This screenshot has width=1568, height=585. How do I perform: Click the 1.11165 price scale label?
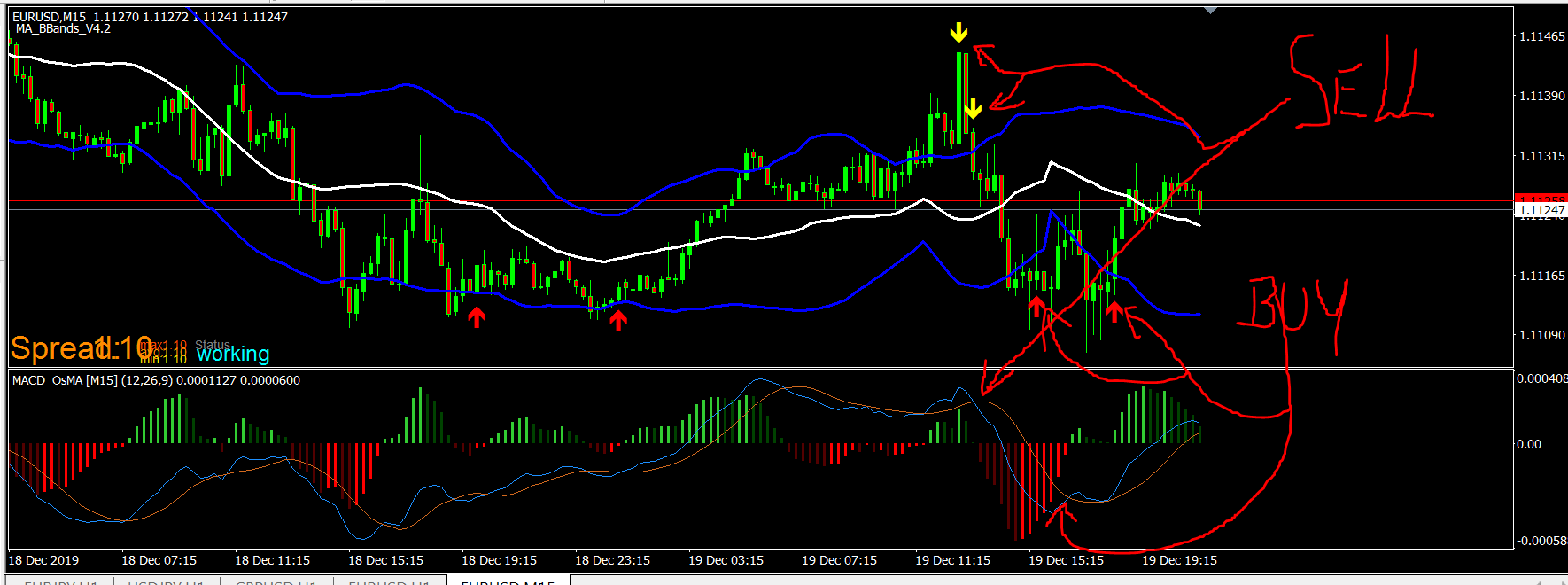pyautogui.click(x=1542, y=276)
